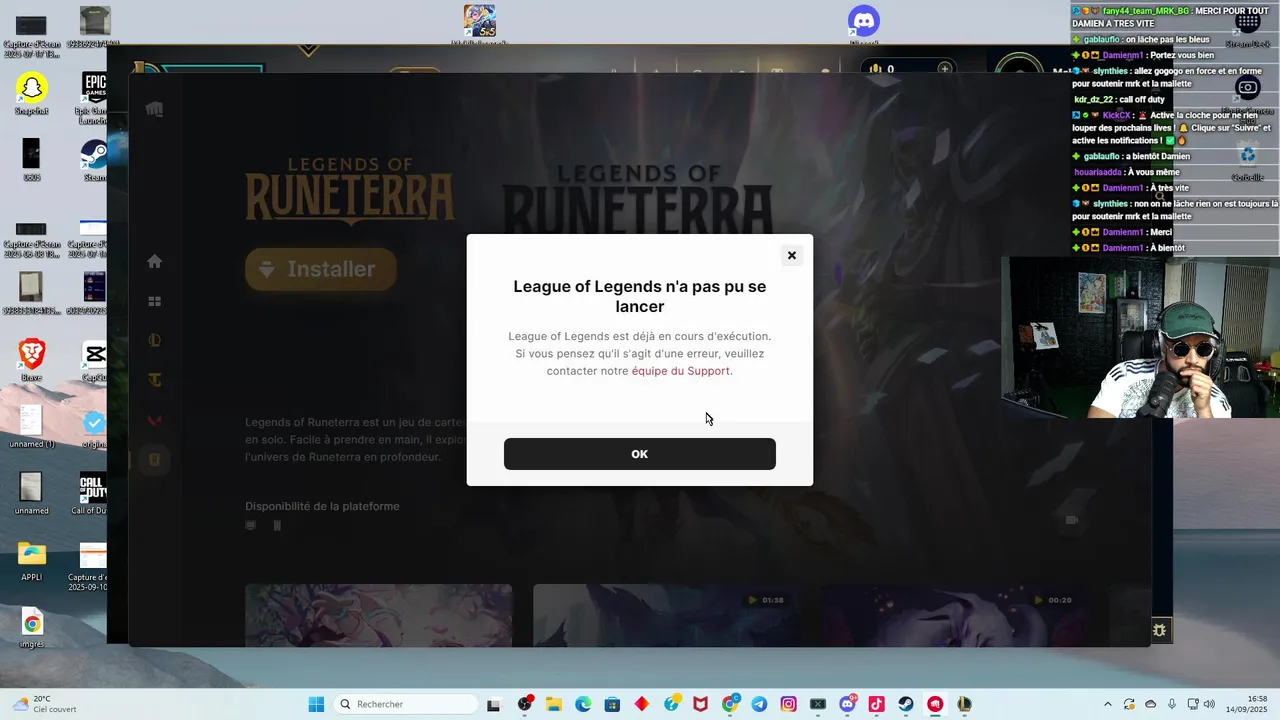Switch to Steam in the taskbar
This screenshot has width=1280, height=720.
[x=906, y=704]
